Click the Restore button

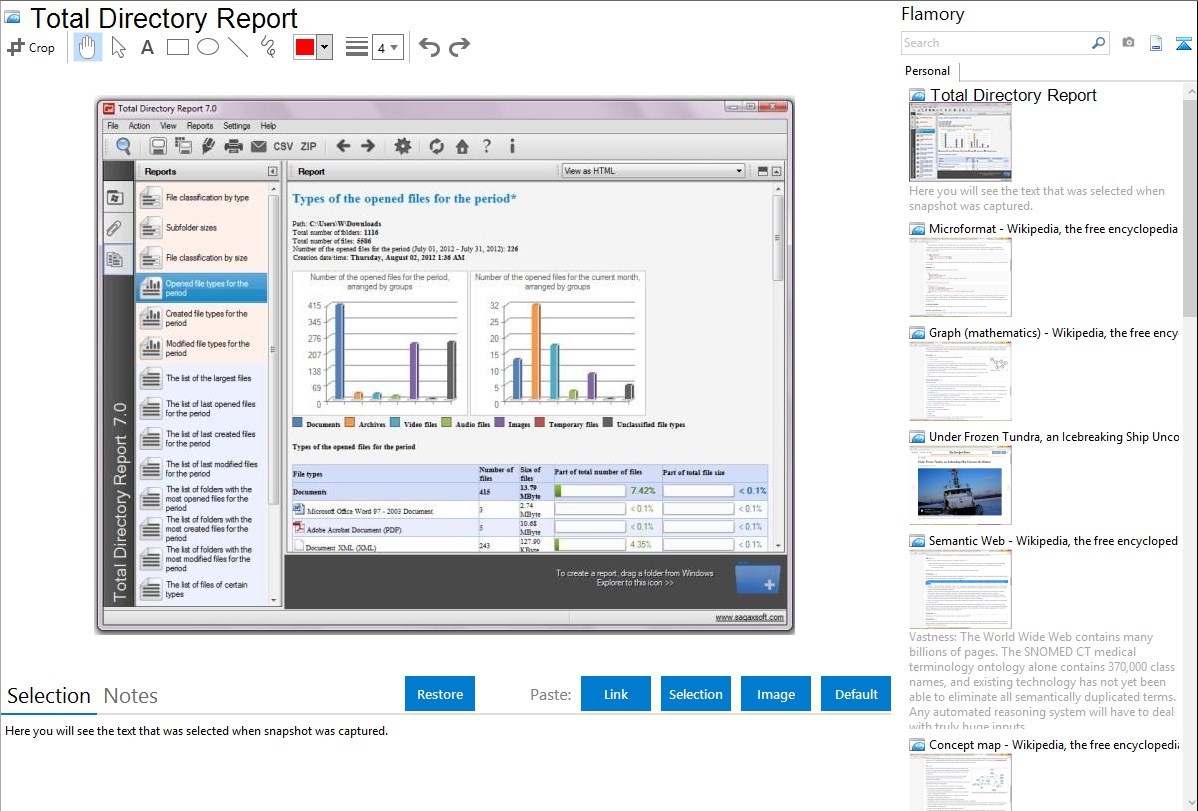(x=440, y=694)
